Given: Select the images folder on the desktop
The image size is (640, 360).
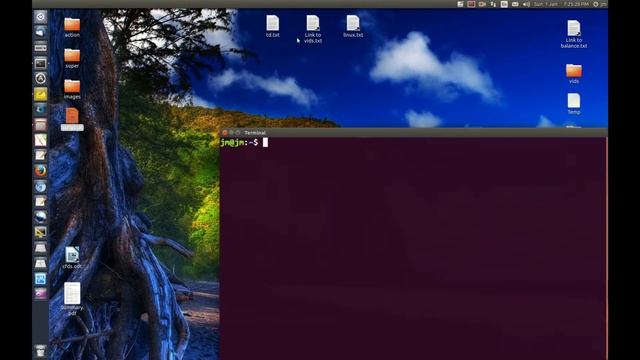Looking at the screenshot, I should click(x=72, y=89).
